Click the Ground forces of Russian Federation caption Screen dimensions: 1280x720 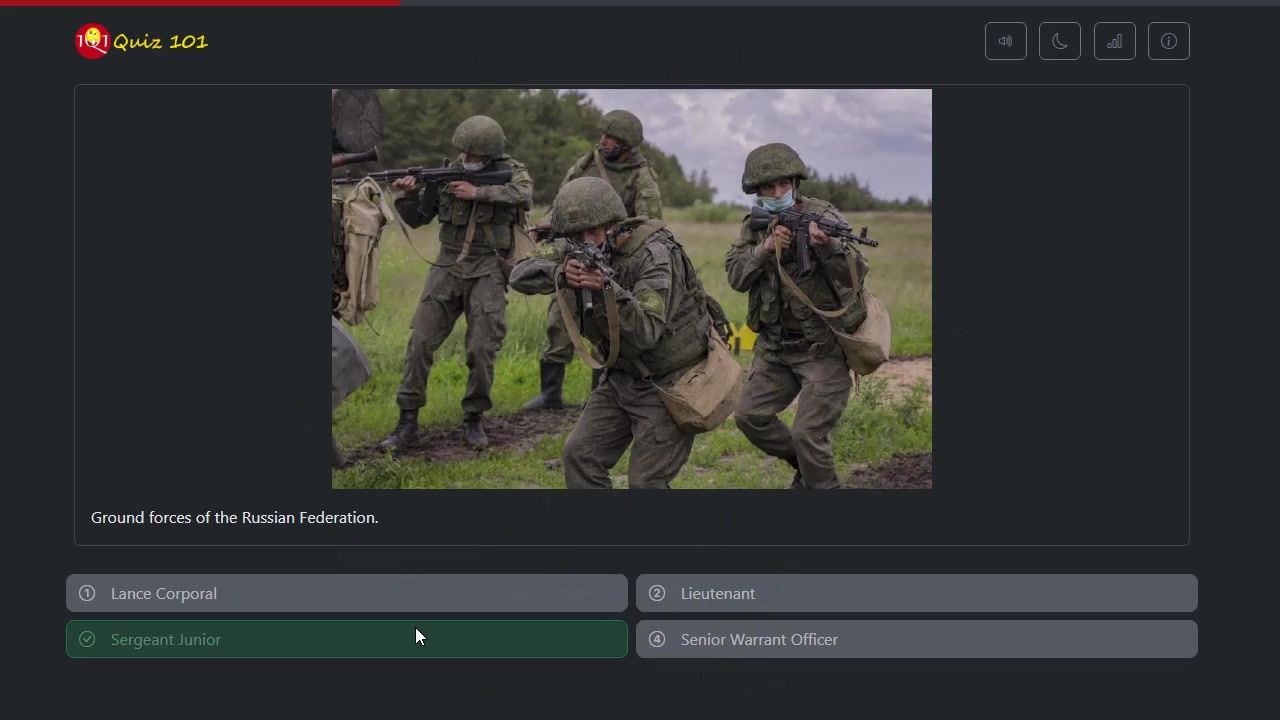point(234,517)
